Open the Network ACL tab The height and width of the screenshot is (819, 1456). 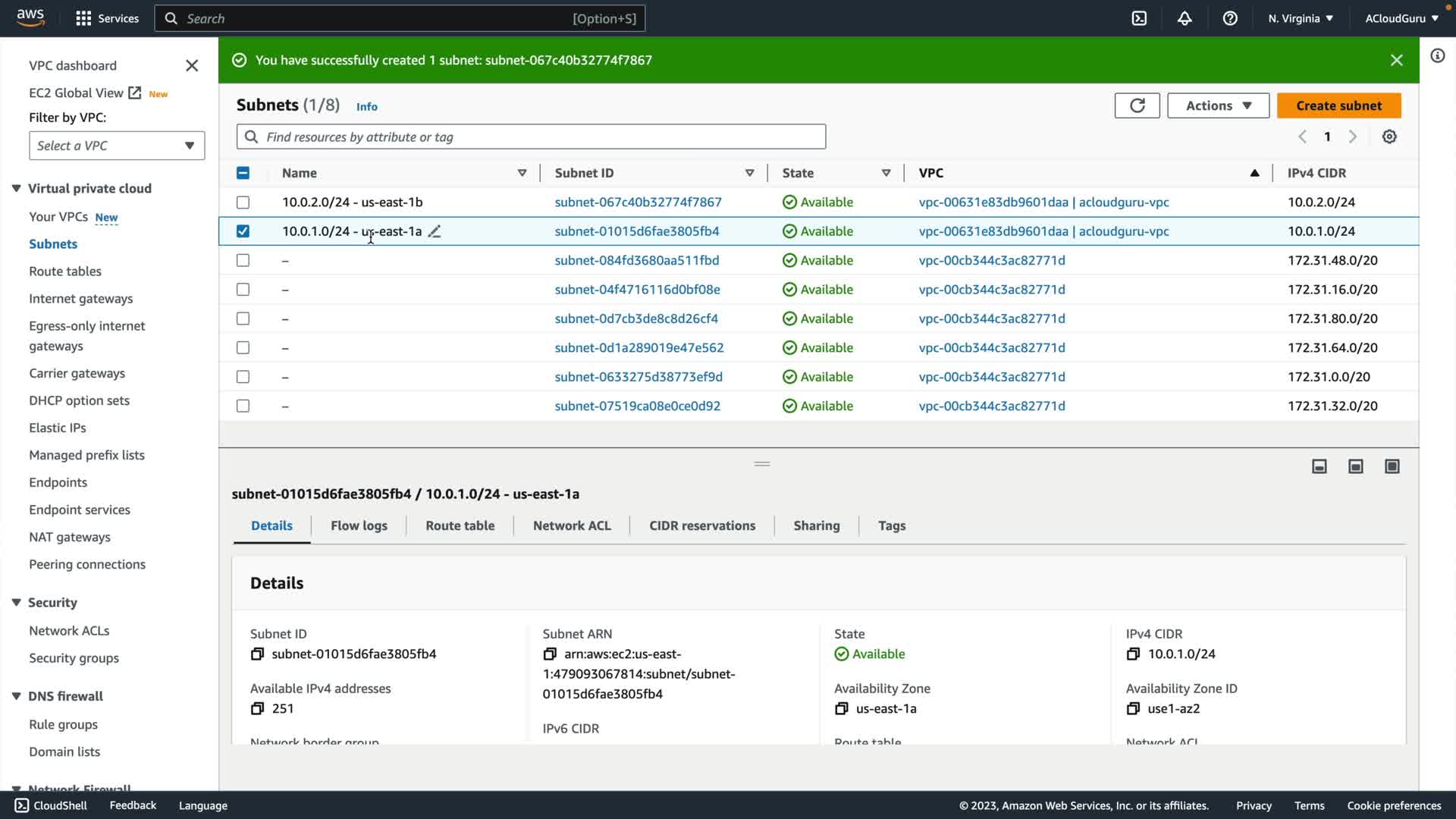click(x=571, y=526)
